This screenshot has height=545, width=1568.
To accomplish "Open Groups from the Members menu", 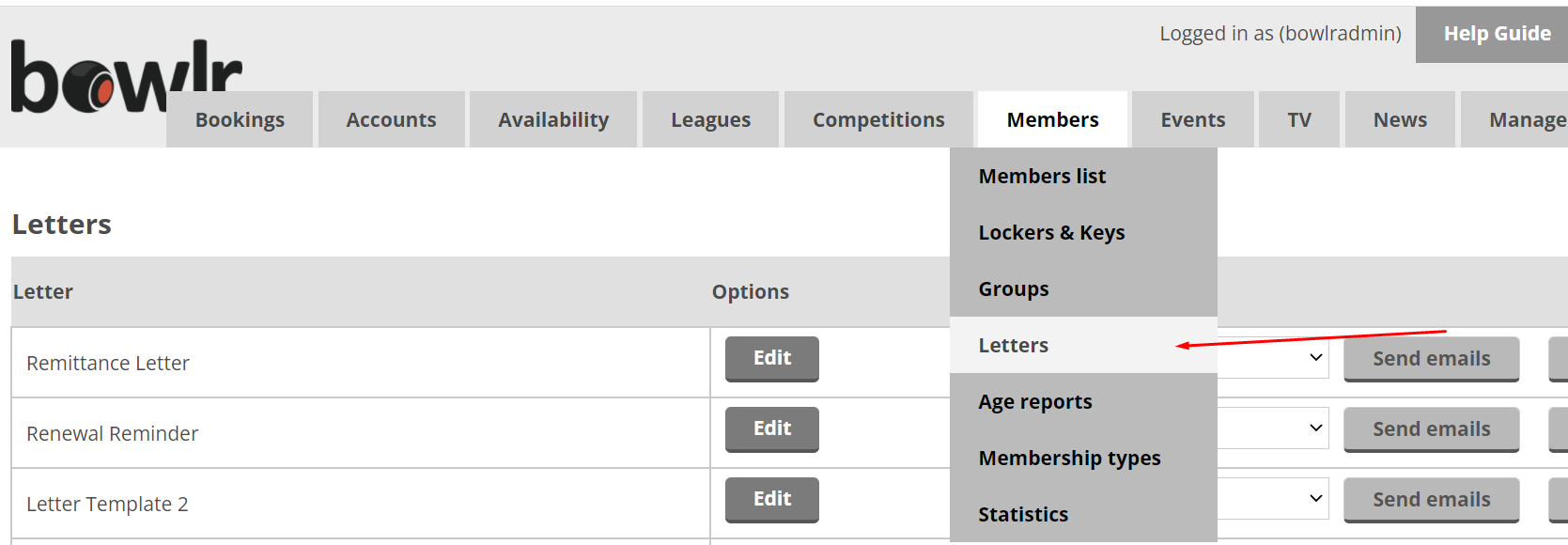I will pyautogui.click(x=1014, y=289).
